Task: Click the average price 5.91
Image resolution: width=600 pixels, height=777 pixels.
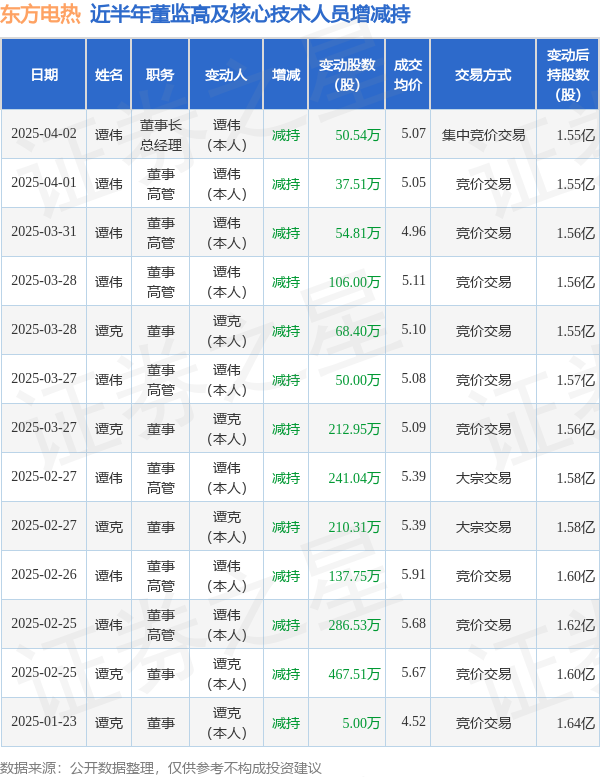Action: (413, 574)
